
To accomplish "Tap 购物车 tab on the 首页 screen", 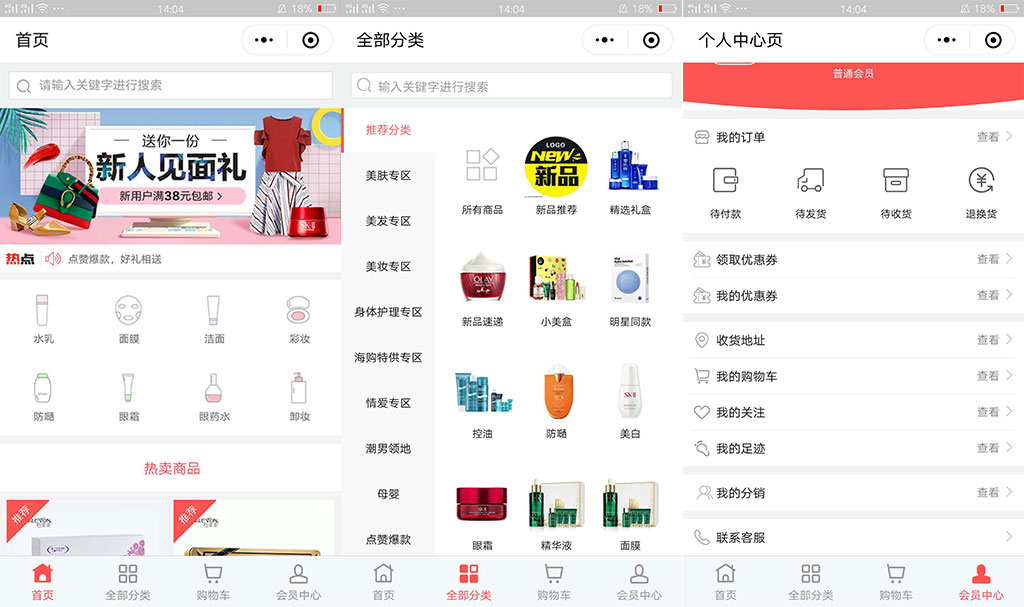I will tap(212, 582).
